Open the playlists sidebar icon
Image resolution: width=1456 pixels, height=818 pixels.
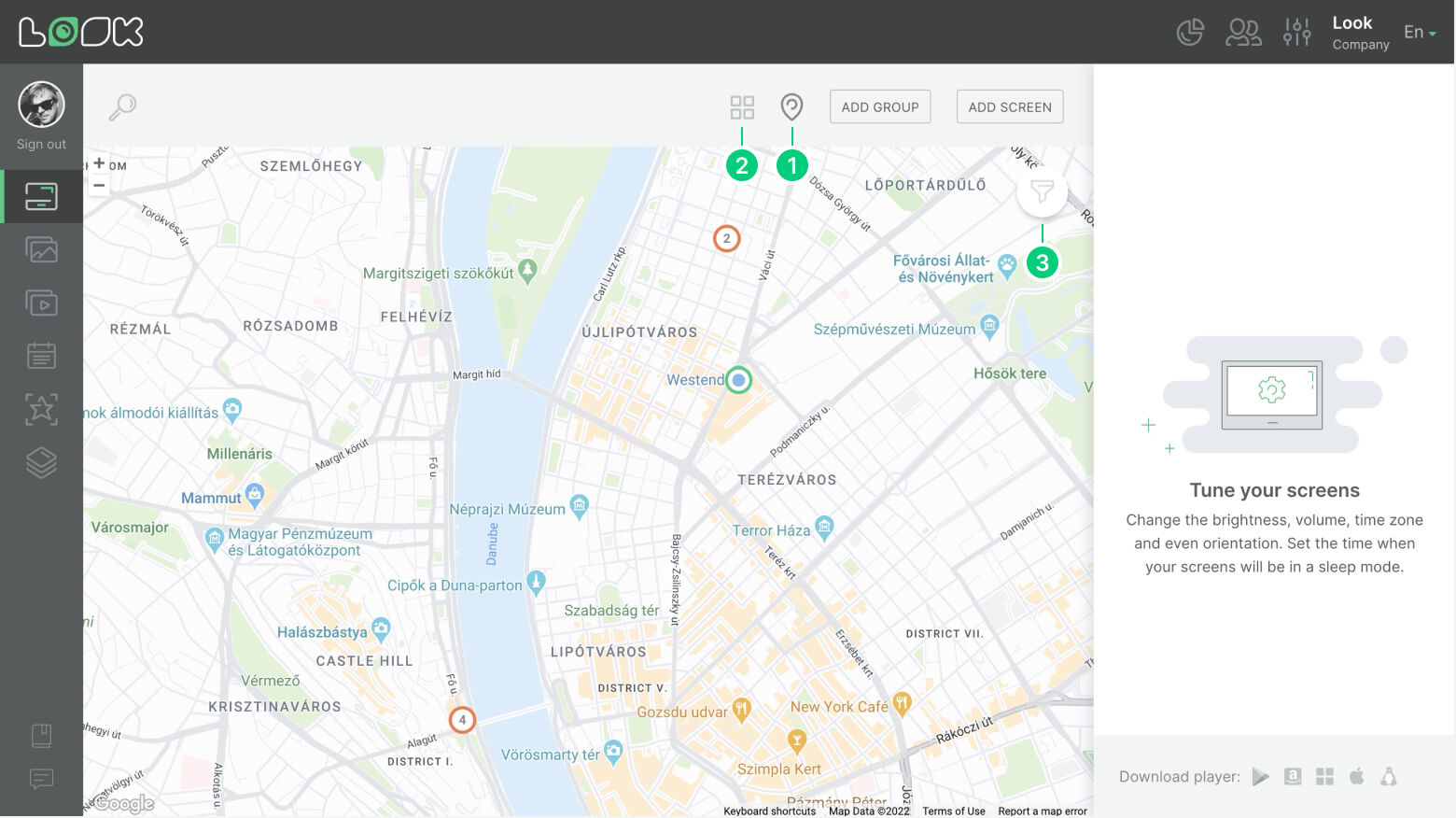41,303
